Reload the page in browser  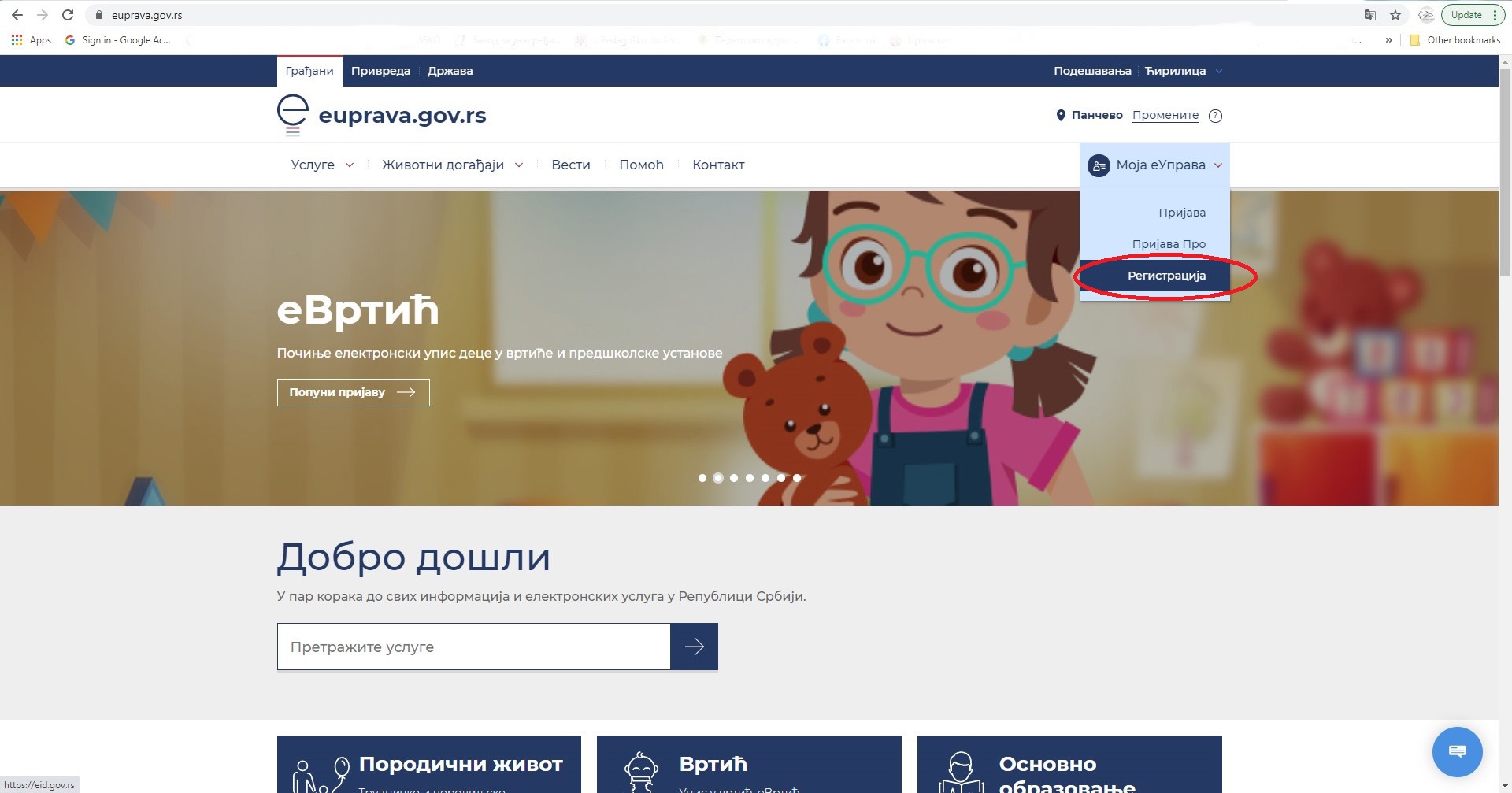click(x=68, y=15)
